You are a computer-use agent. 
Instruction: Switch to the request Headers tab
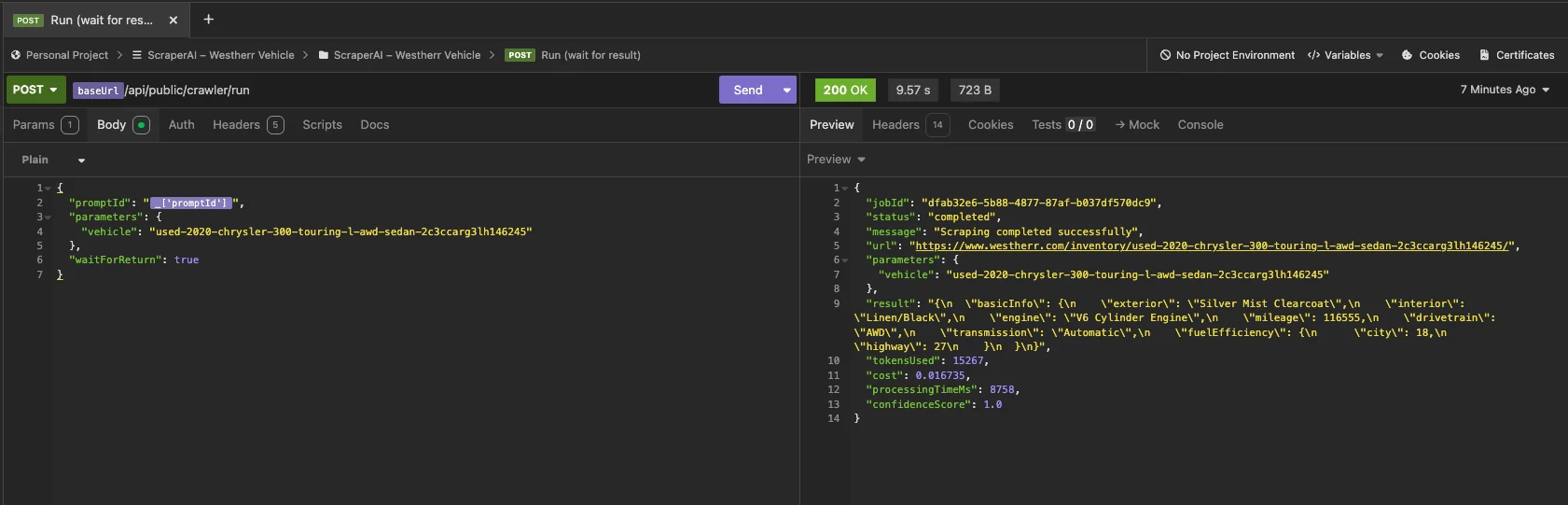click(248, 125)
